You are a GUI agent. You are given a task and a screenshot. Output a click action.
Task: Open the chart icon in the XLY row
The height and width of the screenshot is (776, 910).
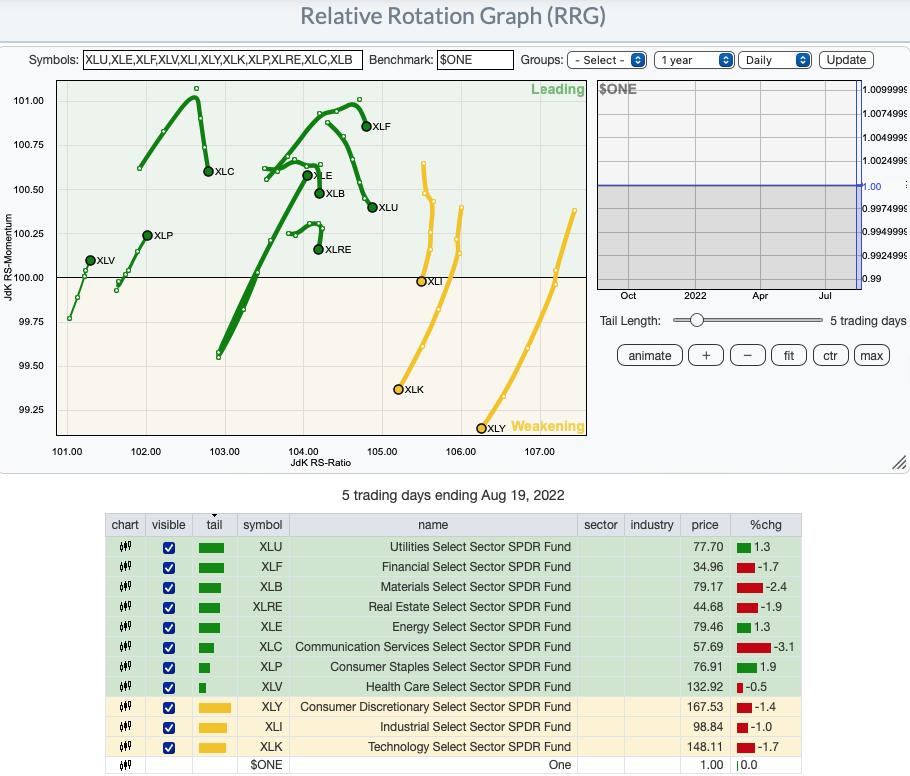click(x=125, y=707)
